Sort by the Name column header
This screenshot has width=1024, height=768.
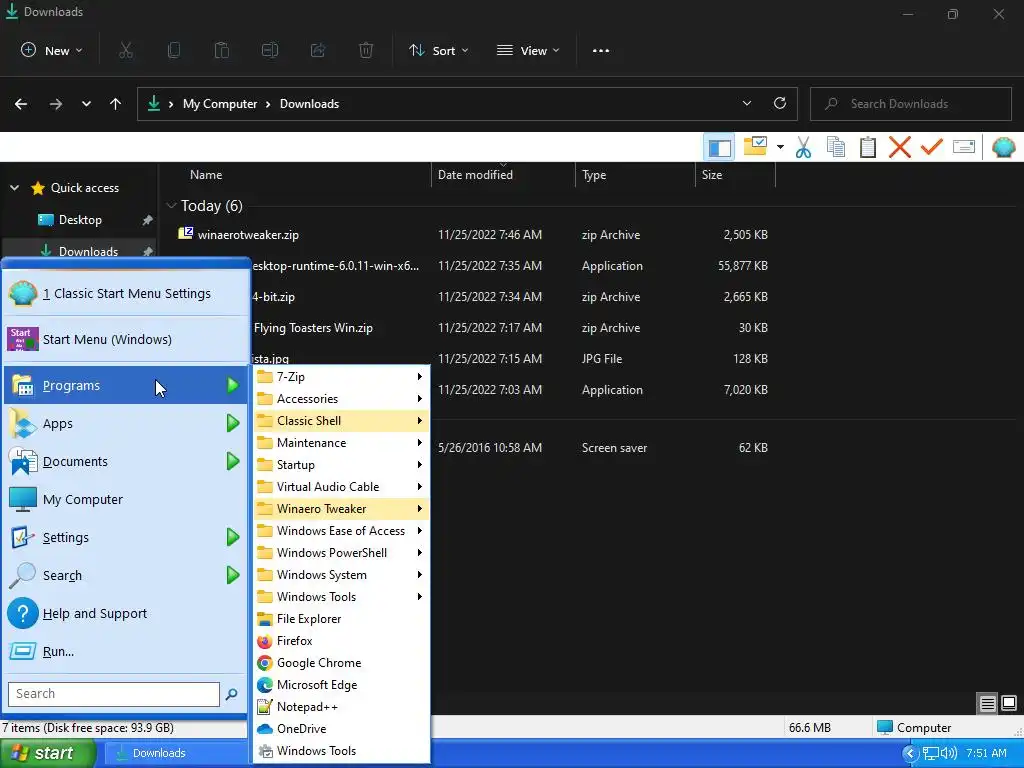point(206,175)
